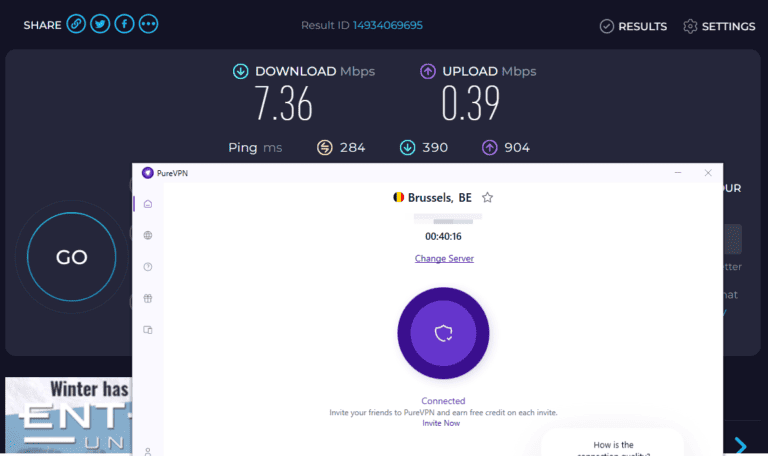Click the Belgium flag icon
Image resolution: width=768 pixels, height=456 pixels.
point(399,197)
